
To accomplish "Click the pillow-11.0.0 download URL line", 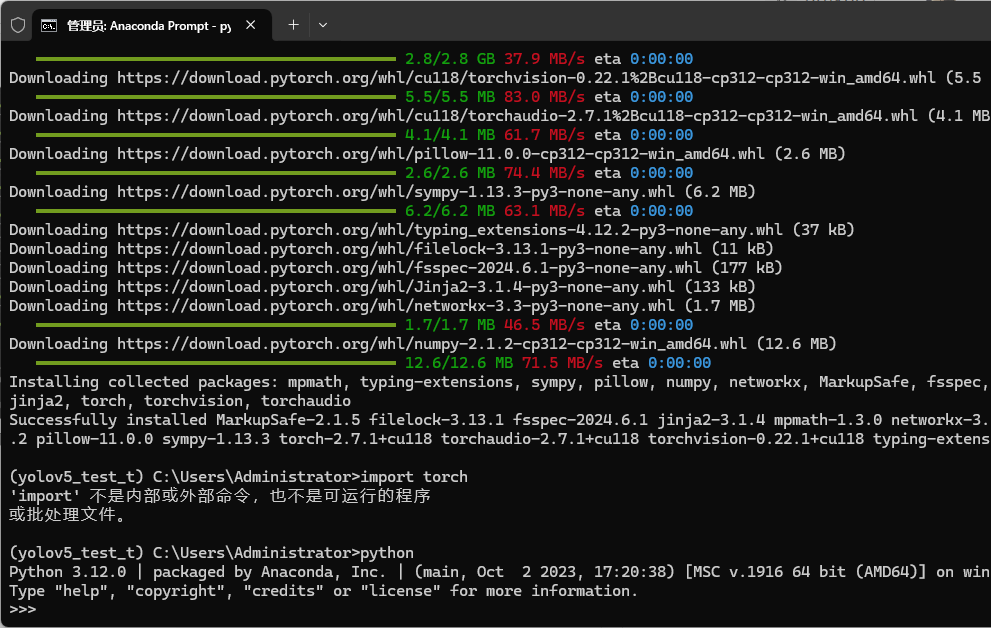I will pyautogui.click(x=427, y=154).
